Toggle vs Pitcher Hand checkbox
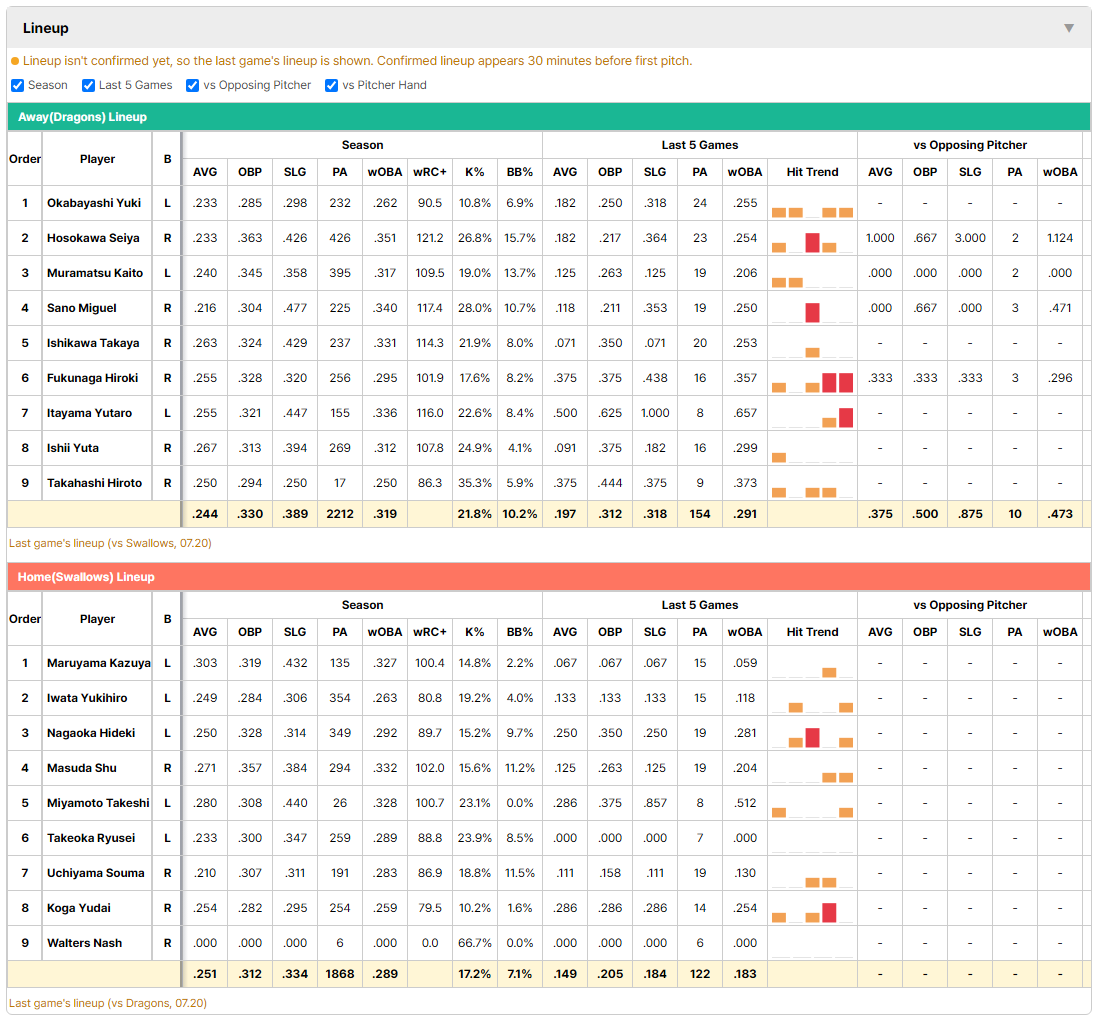 click(x=331, y=85)
